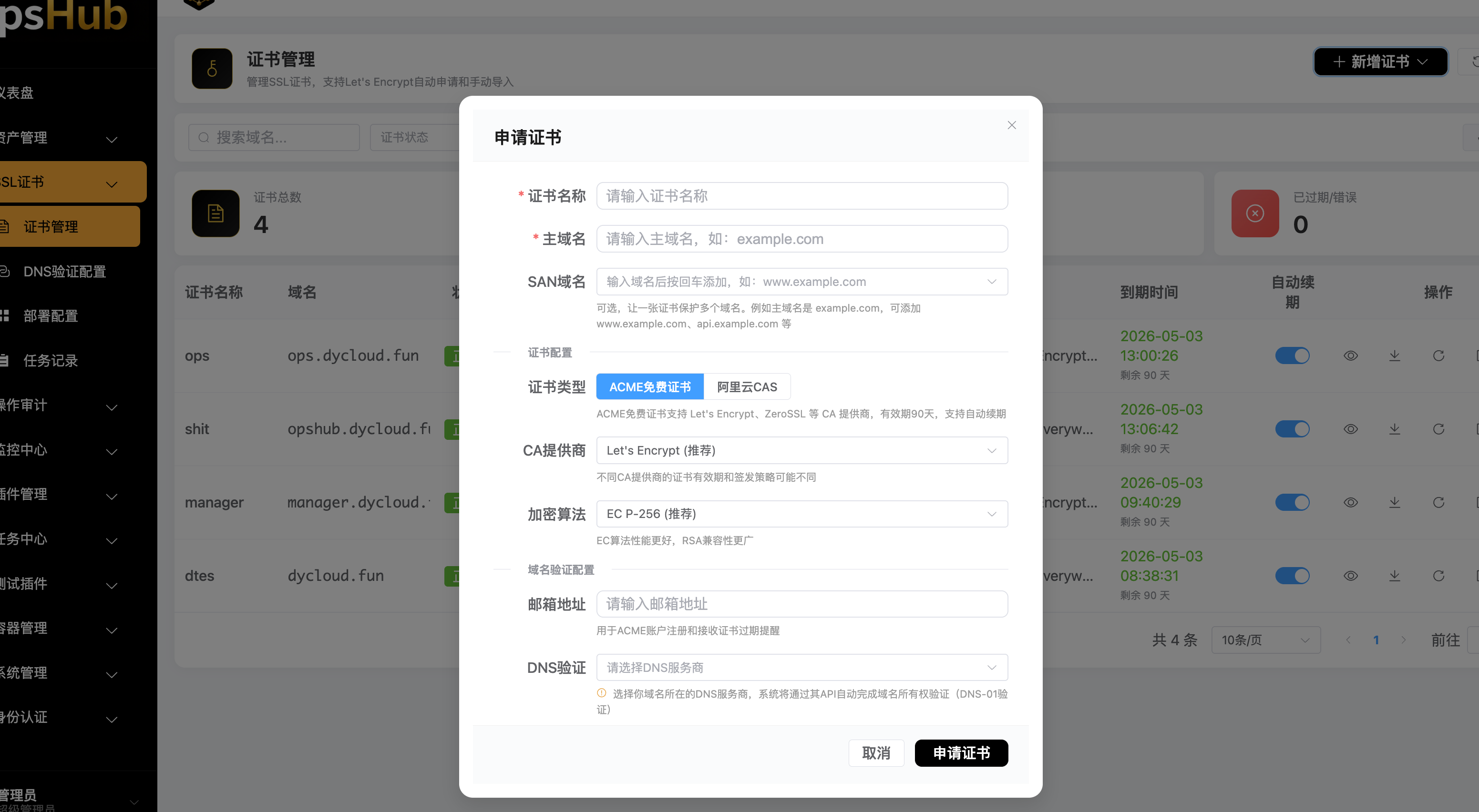Click the 申请证书 submit button

click(961, 753)
